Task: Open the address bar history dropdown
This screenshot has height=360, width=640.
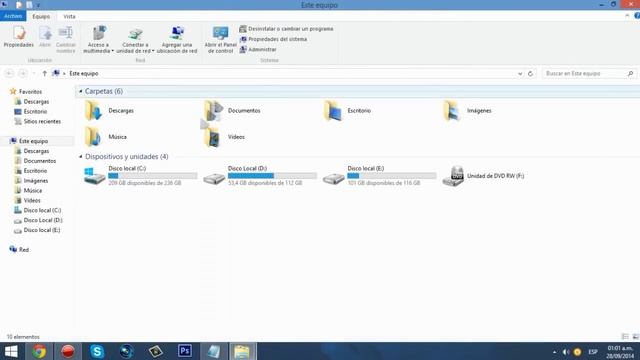Action: coord(520,74)
